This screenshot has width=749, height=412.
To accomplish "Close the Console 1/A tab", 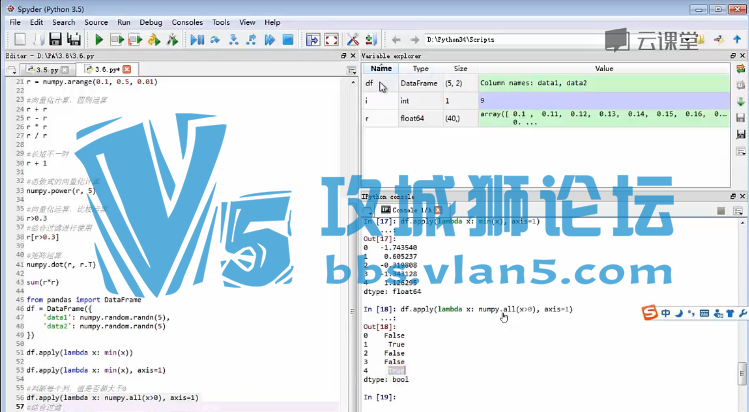I will [x=437, y=210].
